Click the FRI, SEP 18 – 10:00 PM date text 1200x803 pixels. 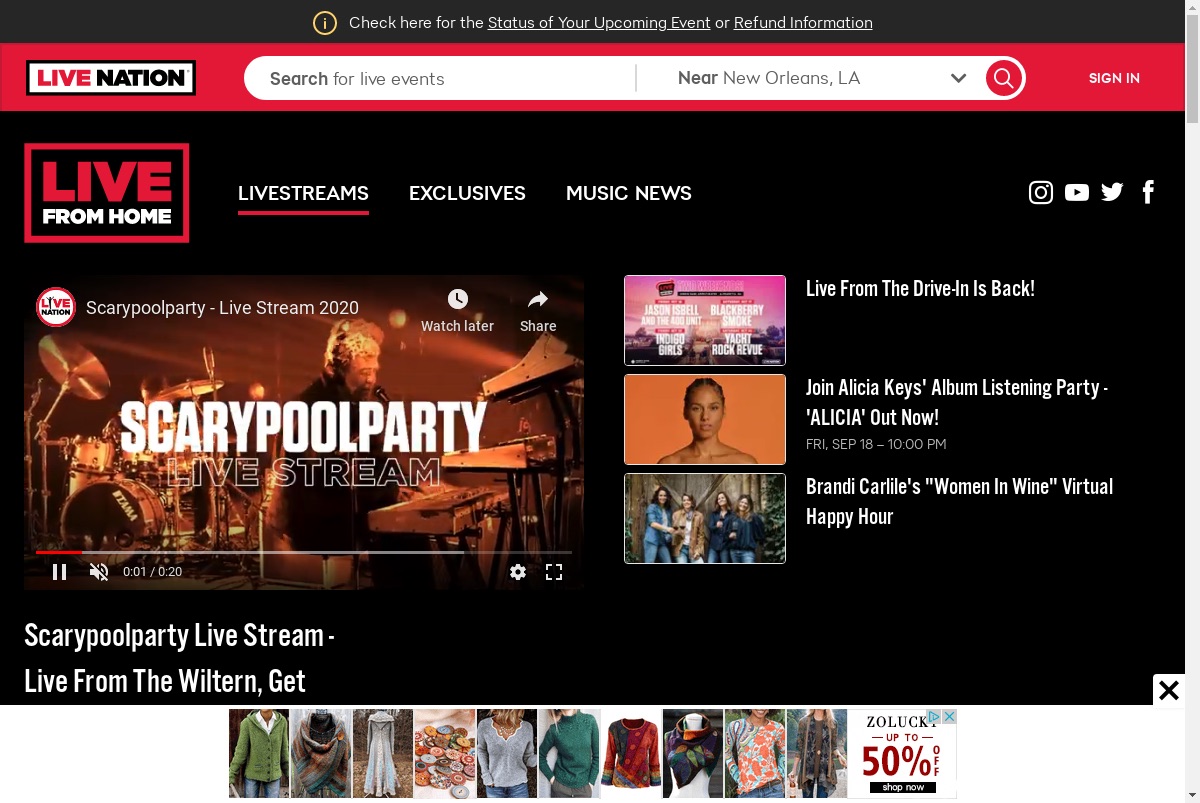coord(876,444)
